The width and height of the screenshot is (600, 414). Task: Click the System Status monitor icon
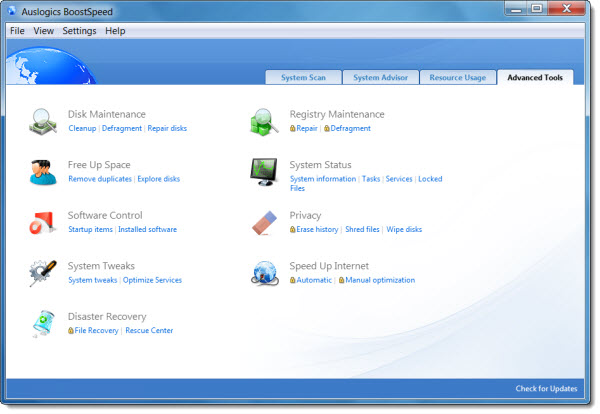(x=264, y=172)
